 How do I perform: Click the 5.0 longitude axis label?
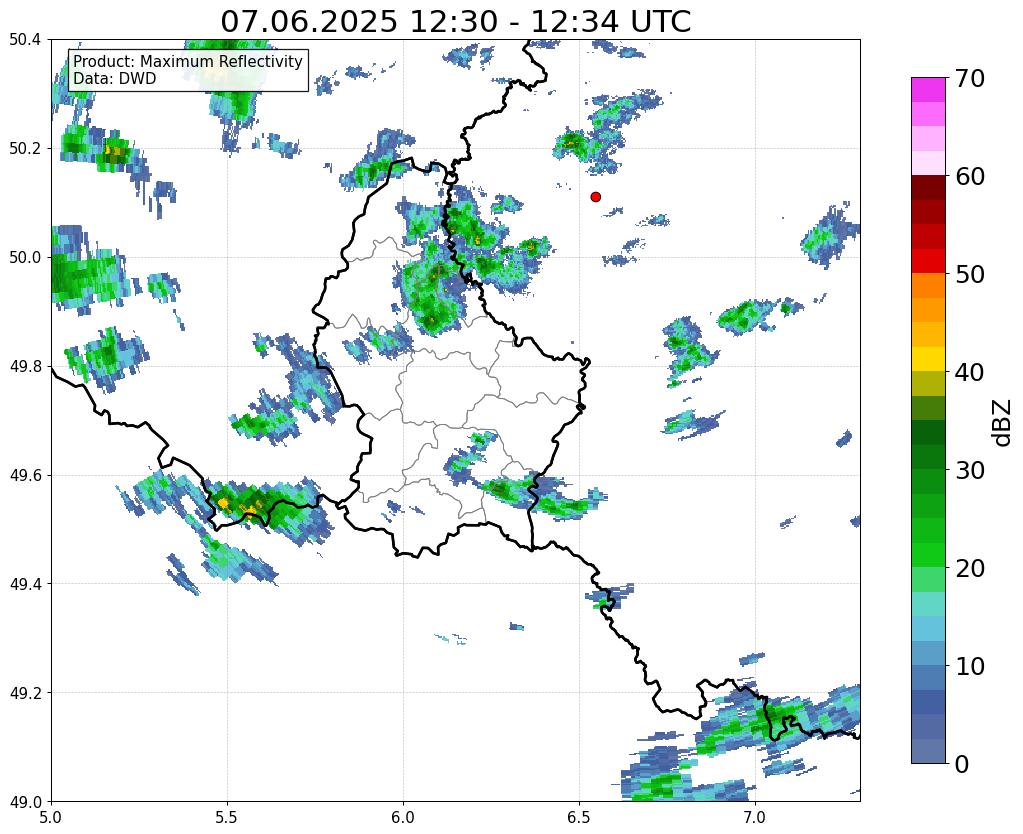pos(51,817)
